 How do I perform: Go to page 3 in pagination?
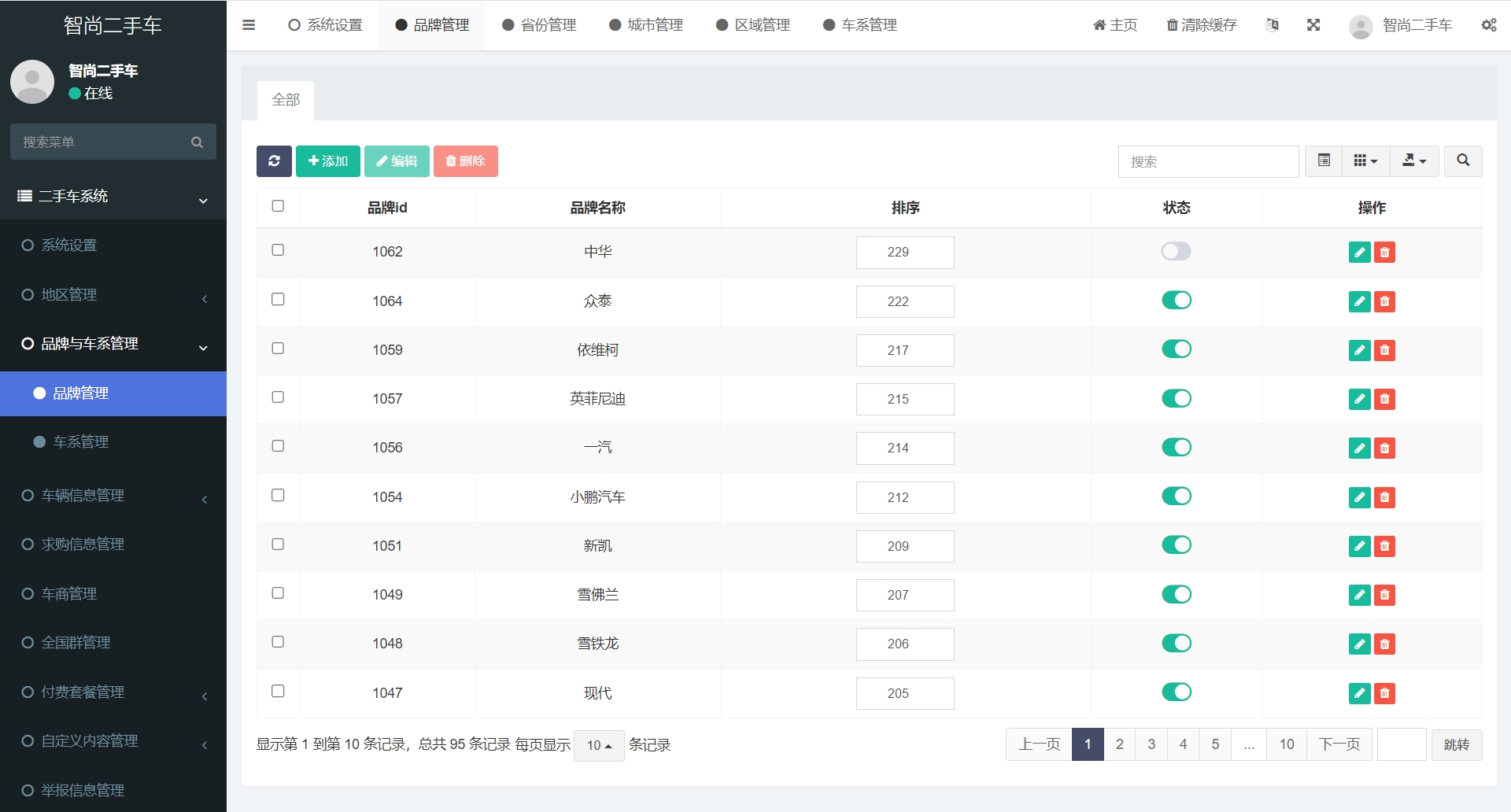click(x=1151, y=744)
